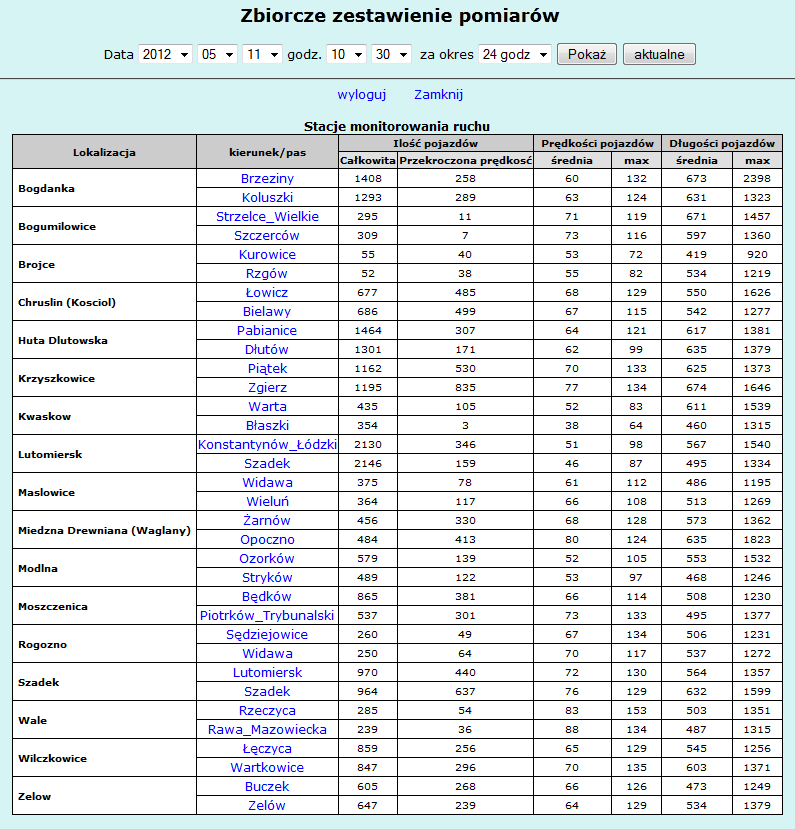Click the aktualne button
This screenshot has height=829, width=795.
pos(659,54)
